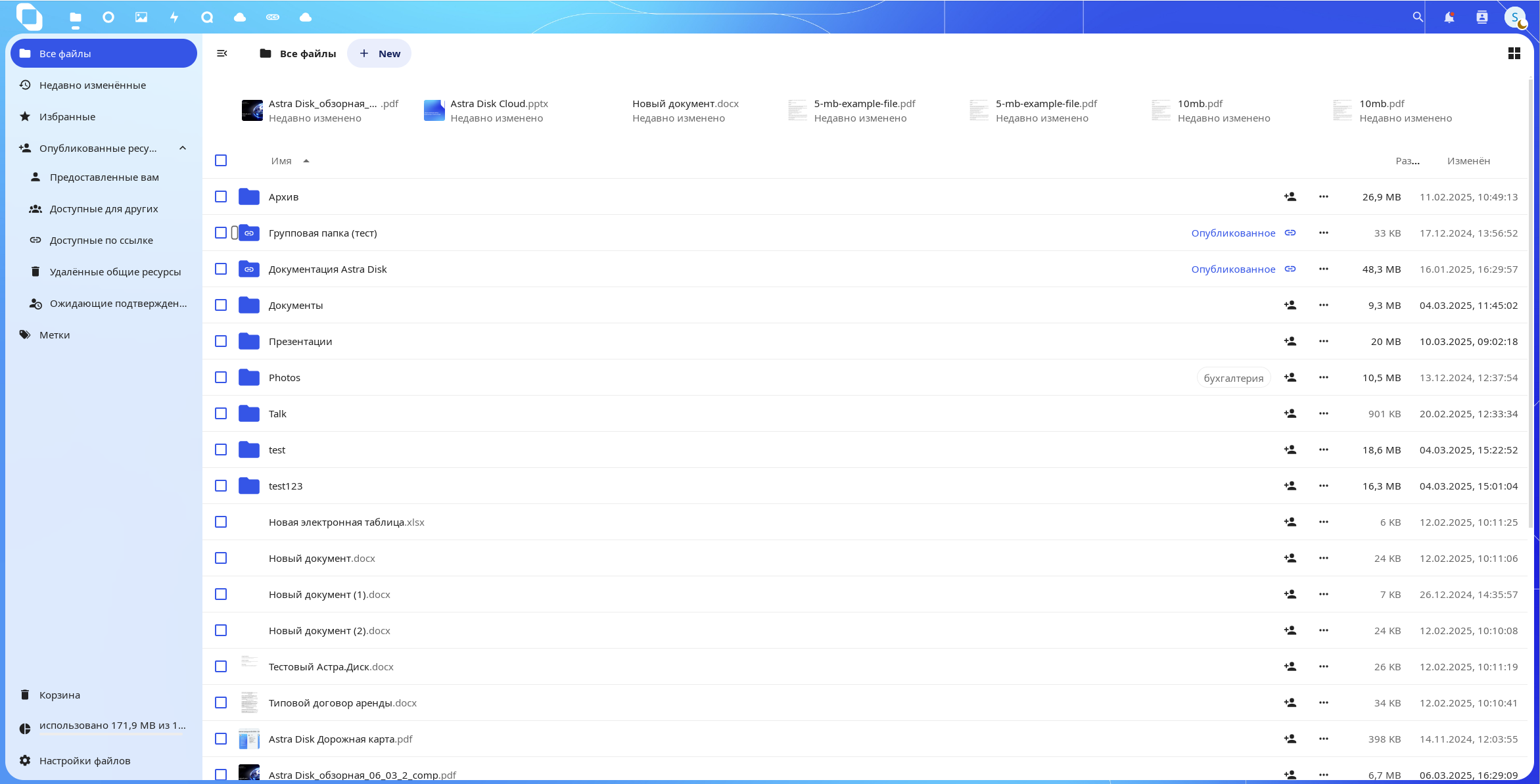Image resolution: width=1540 pixels, height=784 pixels.
Task: Open the Photos app icon in top bar
Action: 141,17
